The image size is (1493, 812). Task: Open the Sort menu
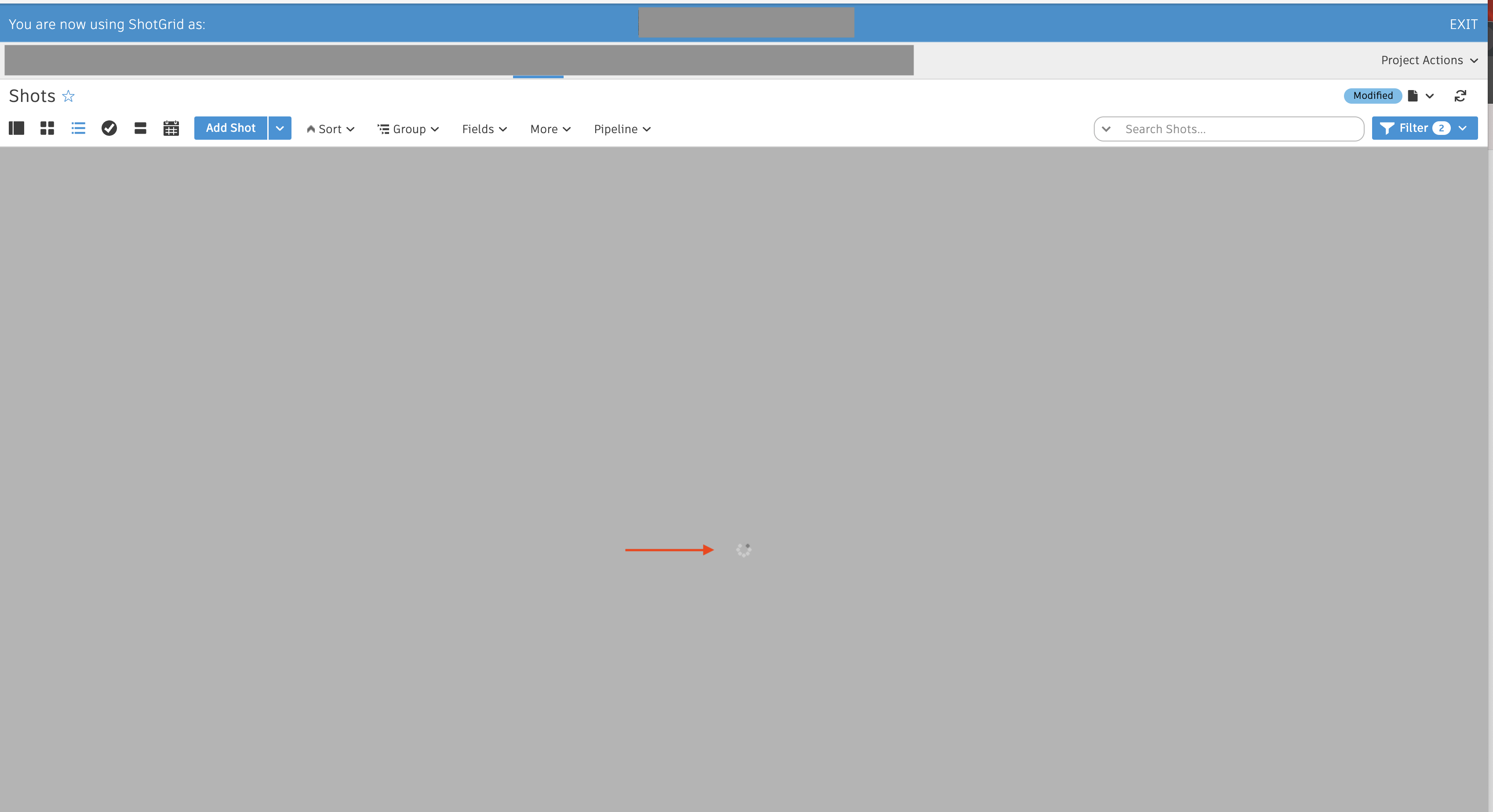pos(330,129)
